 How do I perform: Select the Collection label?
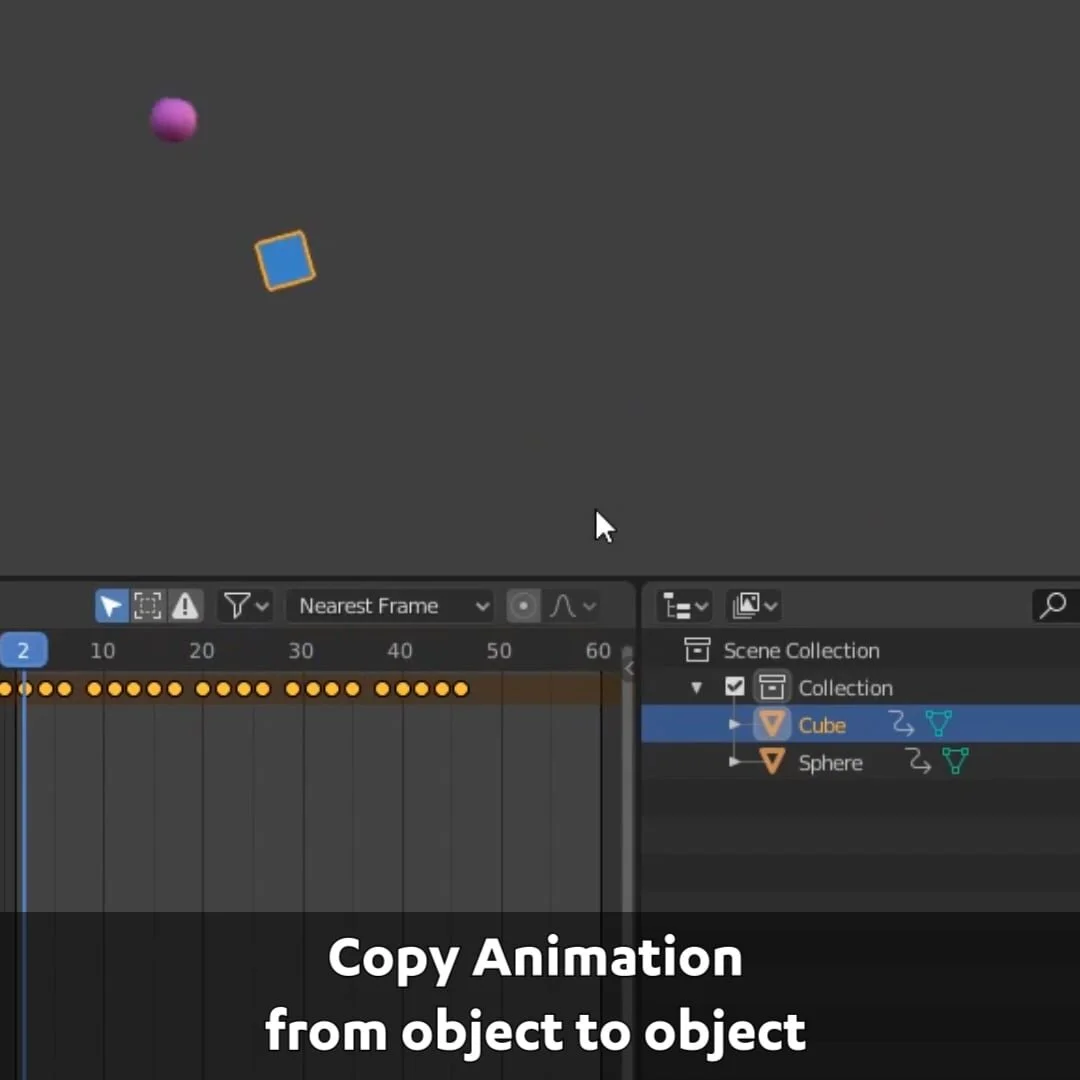[845, 688]
